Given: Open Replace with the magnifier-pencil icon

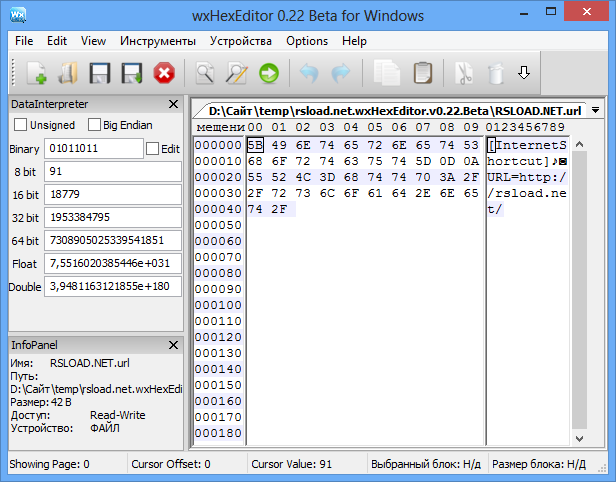Looking at the screenshot, I should pyautogui.click(x=236, y=73).
